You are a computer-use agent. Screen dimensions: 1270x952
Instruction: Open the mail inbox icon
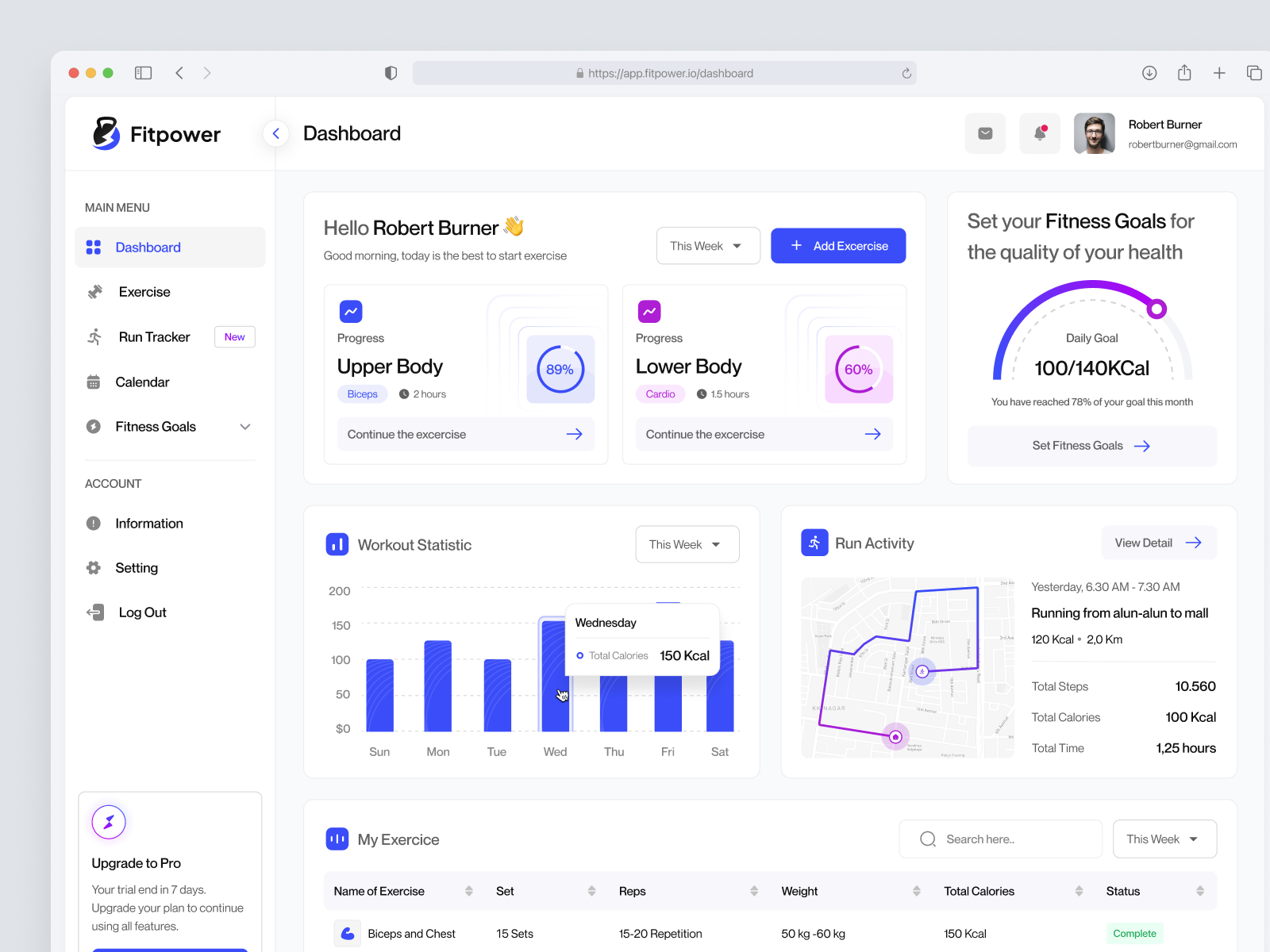pos(985,133)
